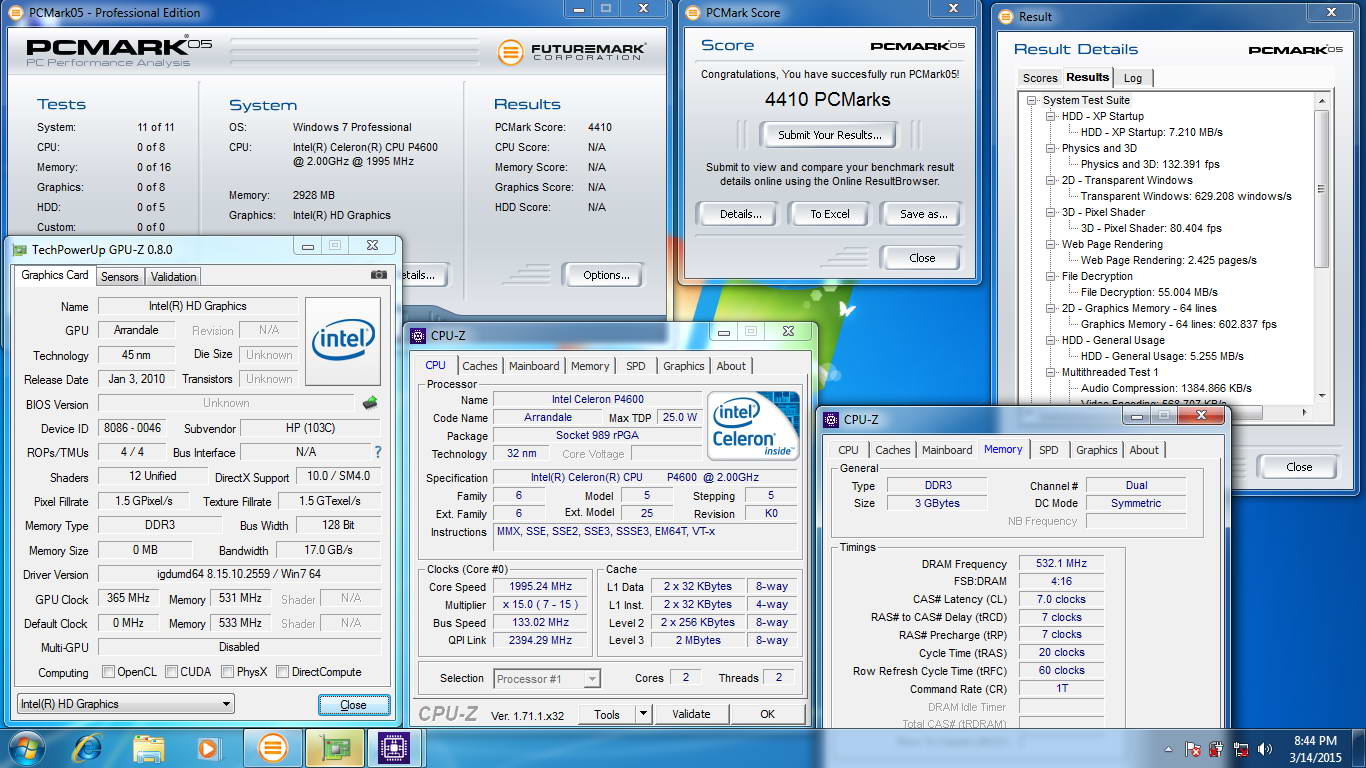This screenshot has width=1366, height=768.
Task: Open the Sensors tab in GPU-Z
Action: tap(119, 277)
